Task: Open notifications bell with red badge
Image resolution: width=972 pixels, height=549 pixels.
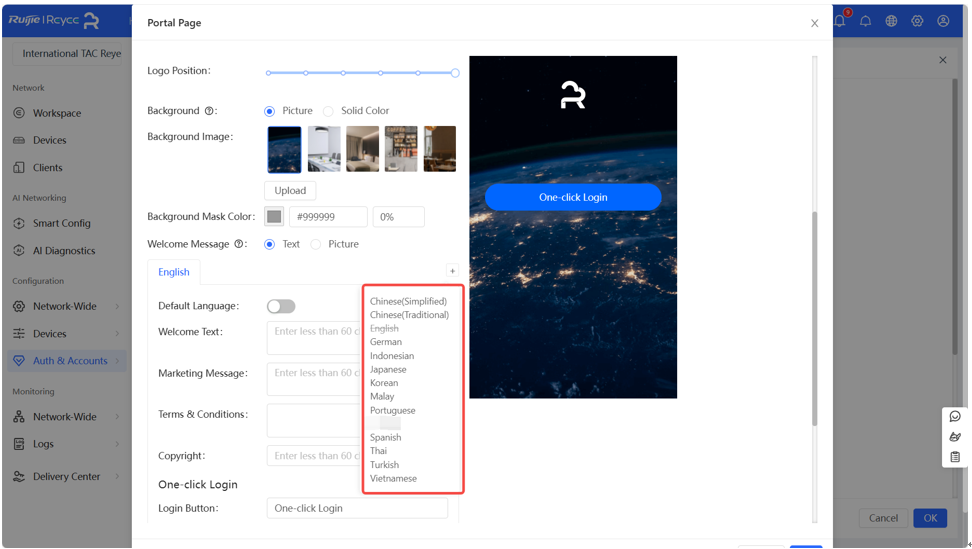Action: click(841, 19)
